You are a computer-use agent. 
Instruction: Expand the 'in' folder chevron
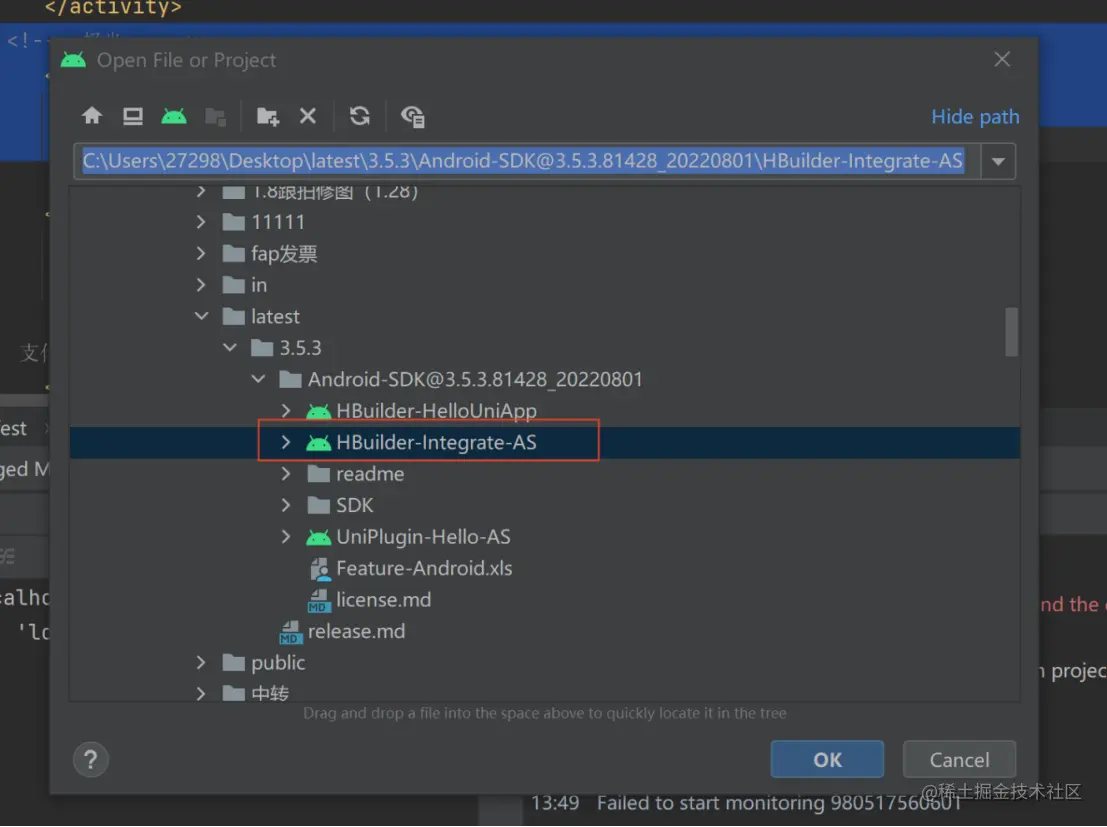(201, 285)
